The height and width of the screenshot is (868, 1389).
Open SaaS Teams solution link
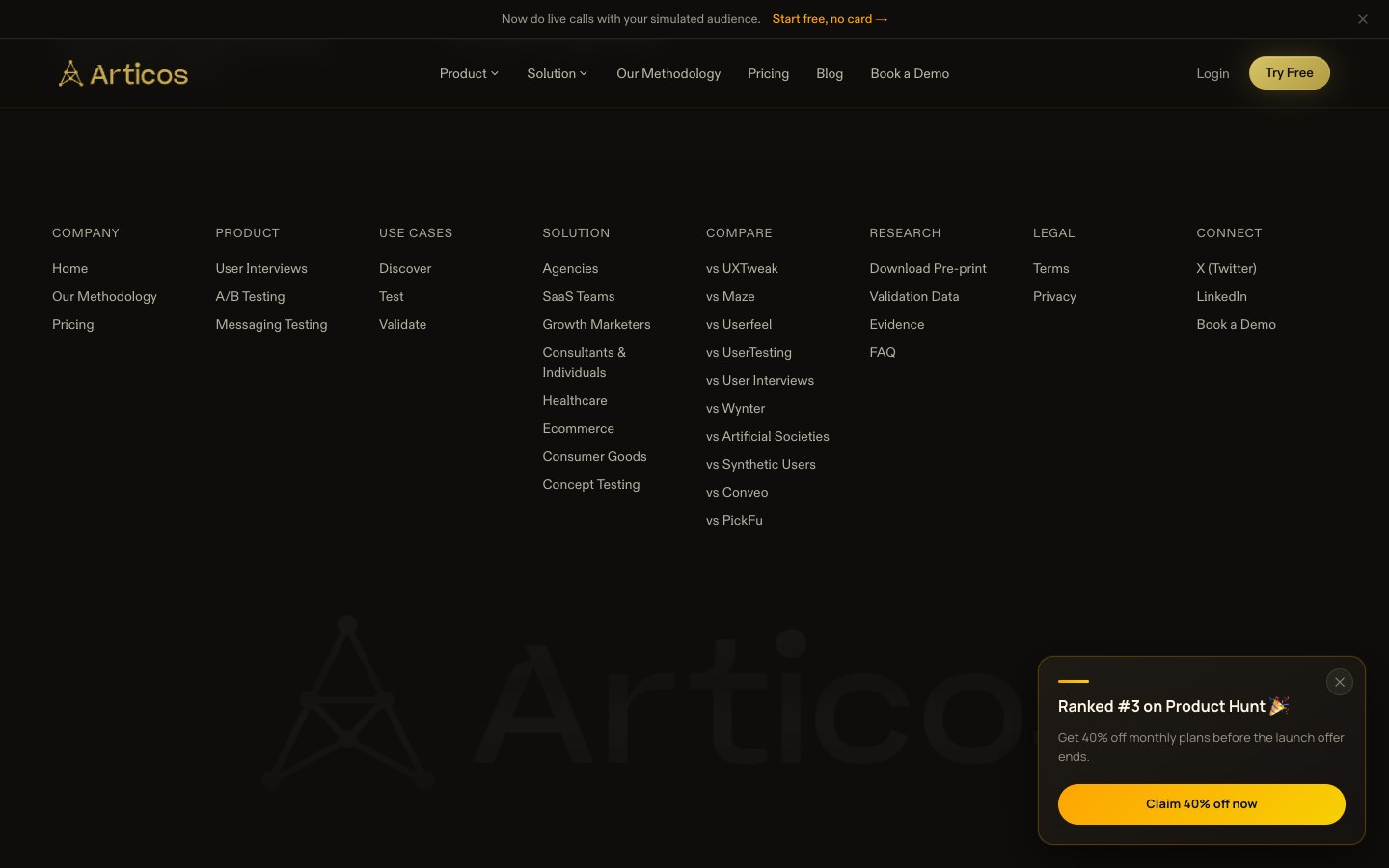pyautogui.click(x=578, y=296)
